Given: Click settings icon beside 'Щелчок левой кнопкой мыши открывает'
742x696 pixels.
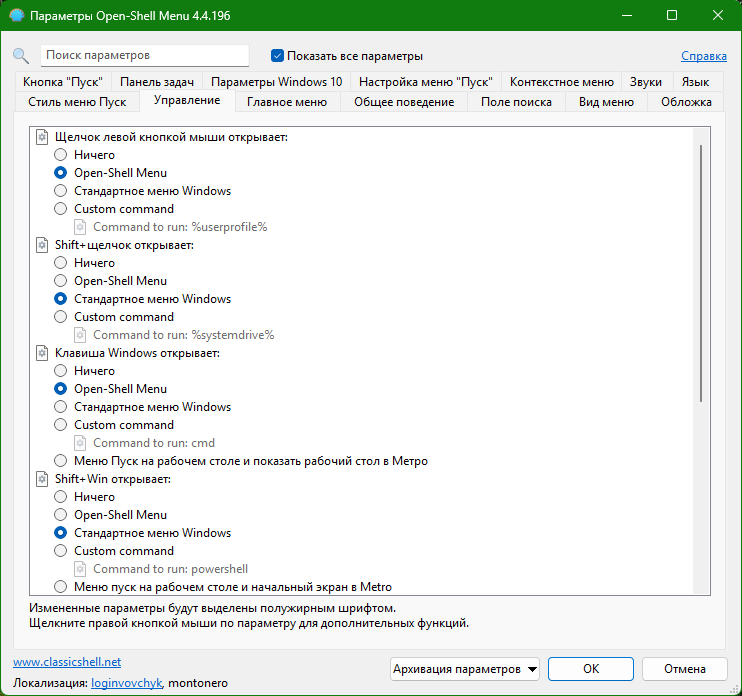Looking at the screenshot, I should [x=42, y=137].
